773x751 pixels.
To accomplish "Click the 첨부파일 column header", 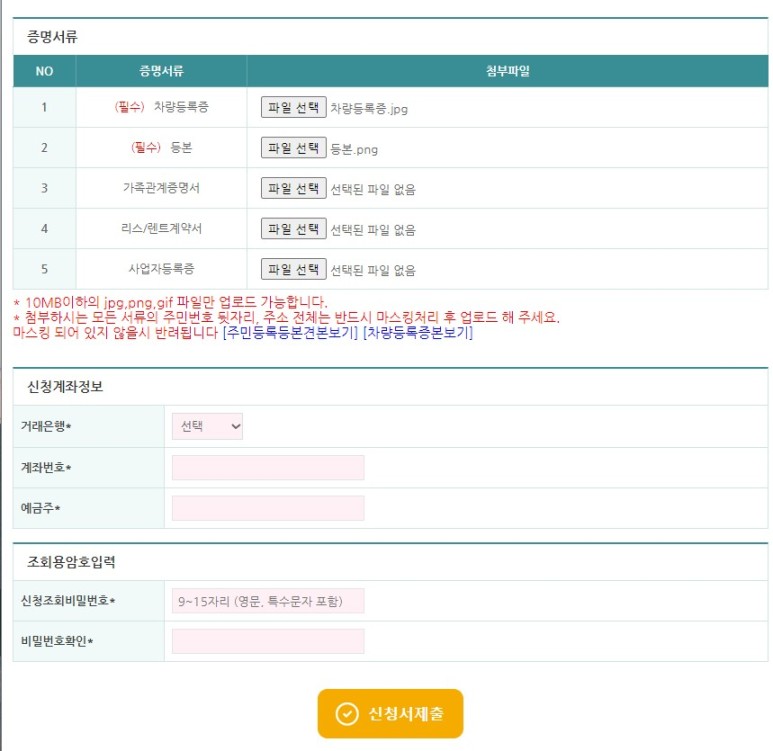I will [x=508, y=71].
